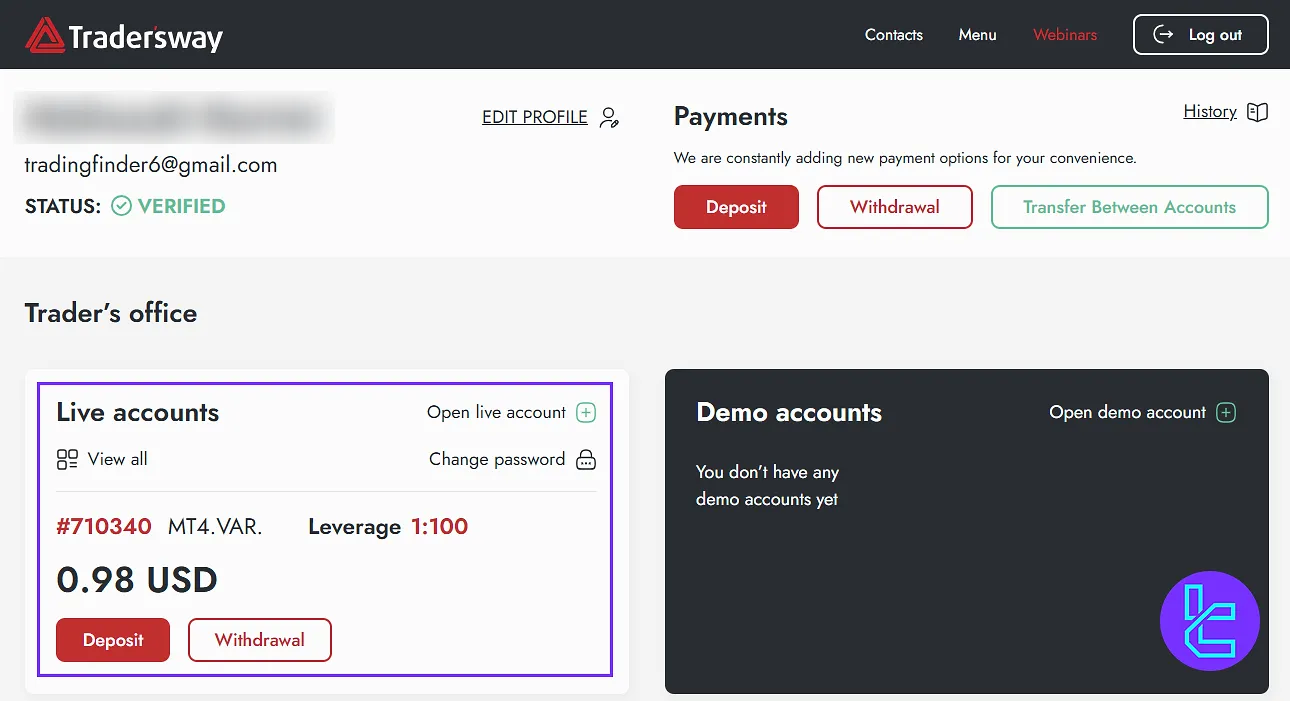Click the MT4.VAR. account type text
Image resolution: width=1290 pixels, height=701 pixels.
216,527
